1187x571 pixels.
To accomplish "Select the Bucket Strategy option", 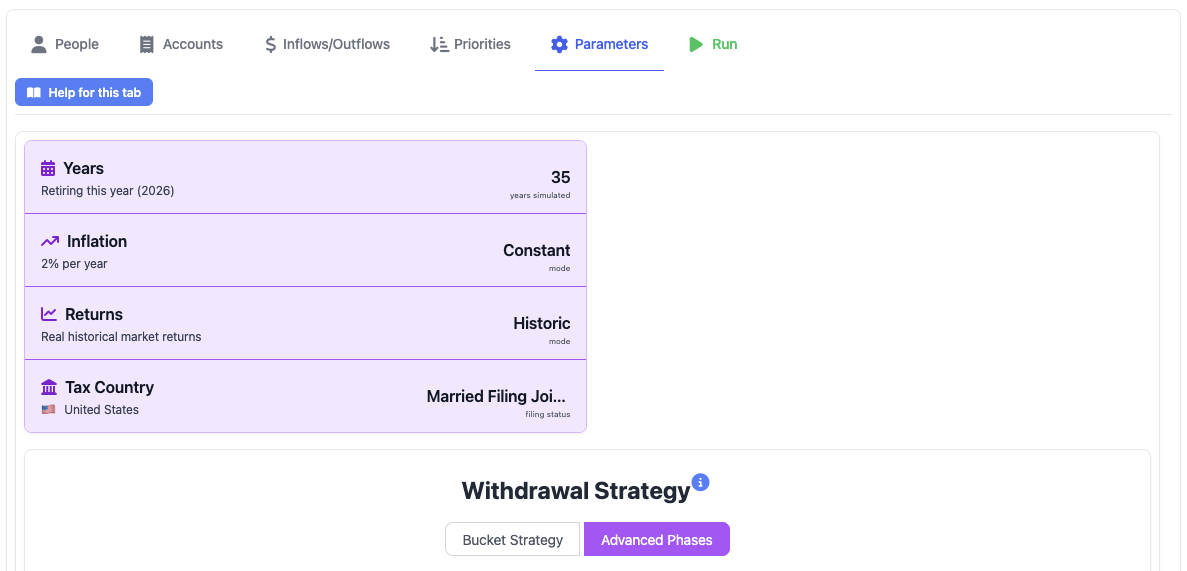I will click(512, 539).
